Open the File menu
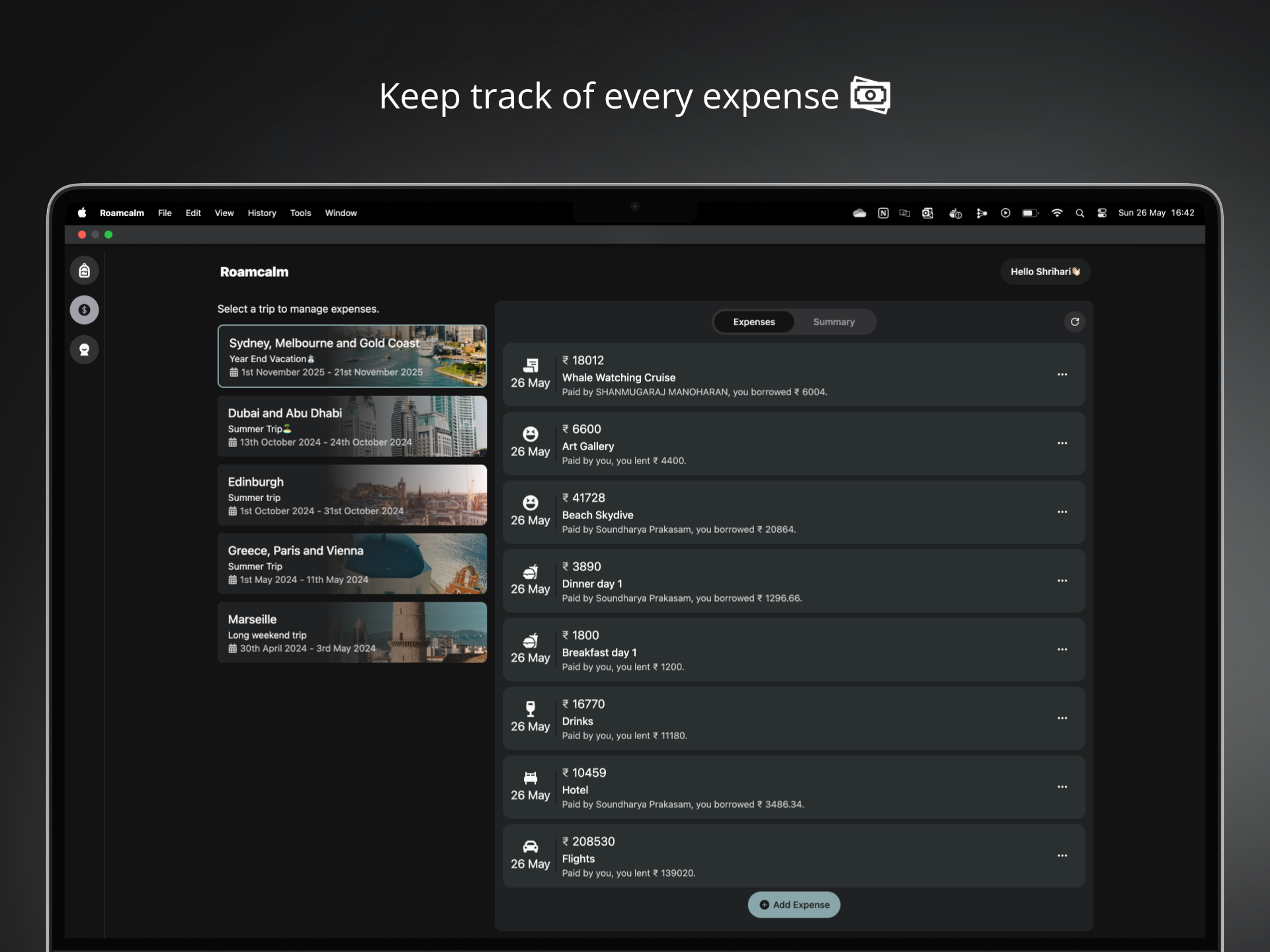The width and height of the screenshot is (1270, 952). pos(165,213)
